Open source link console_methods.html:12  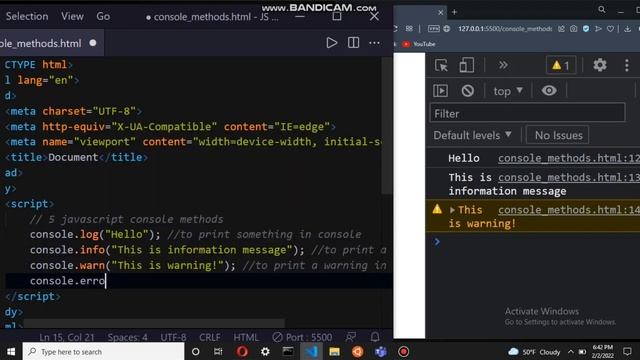pyautogui.click(x=569, y=158)
